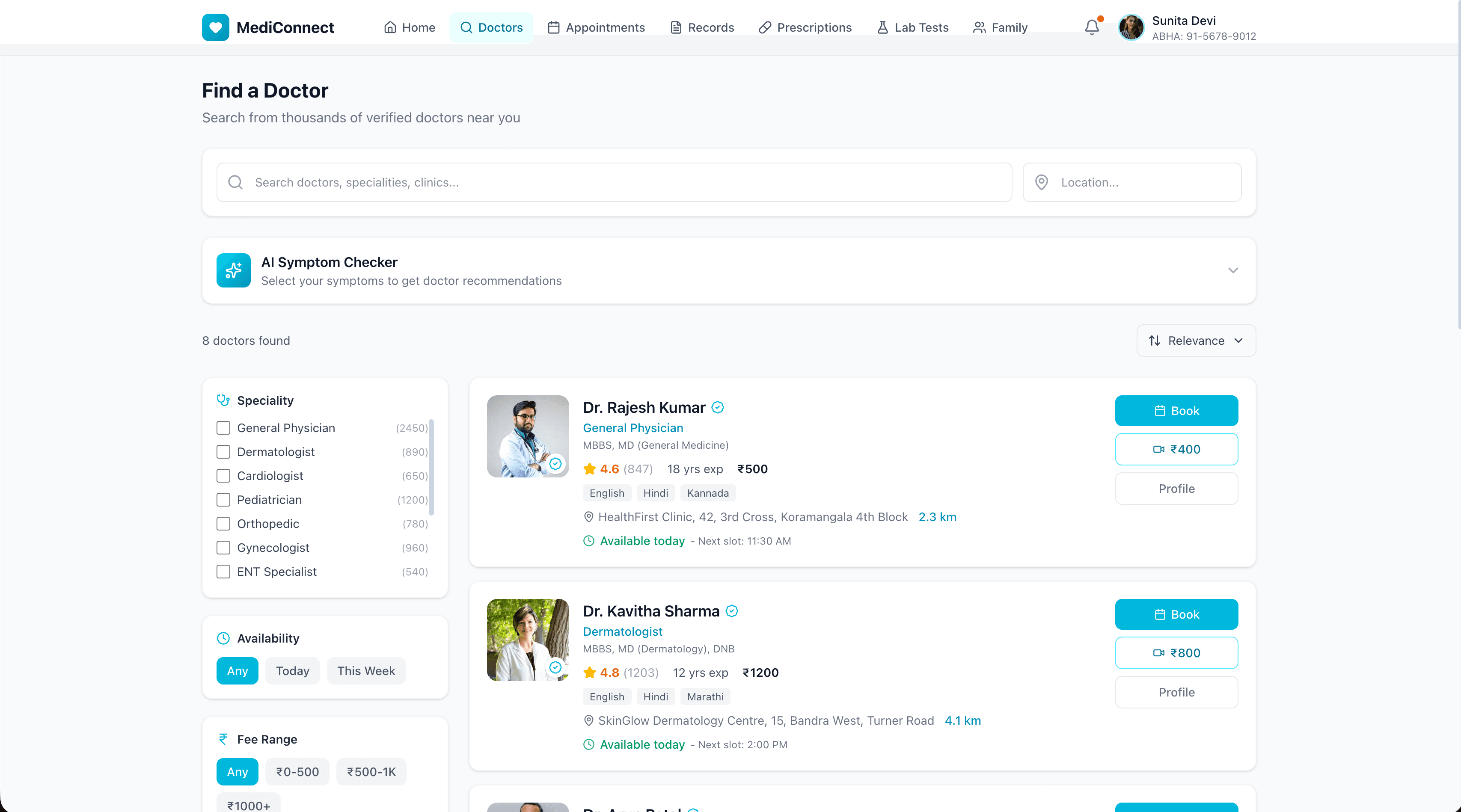This screenshot has width=1461, height=812.
Task: Click the verified badge next to Dr. Kavitha Sharma
Action: 731,610
